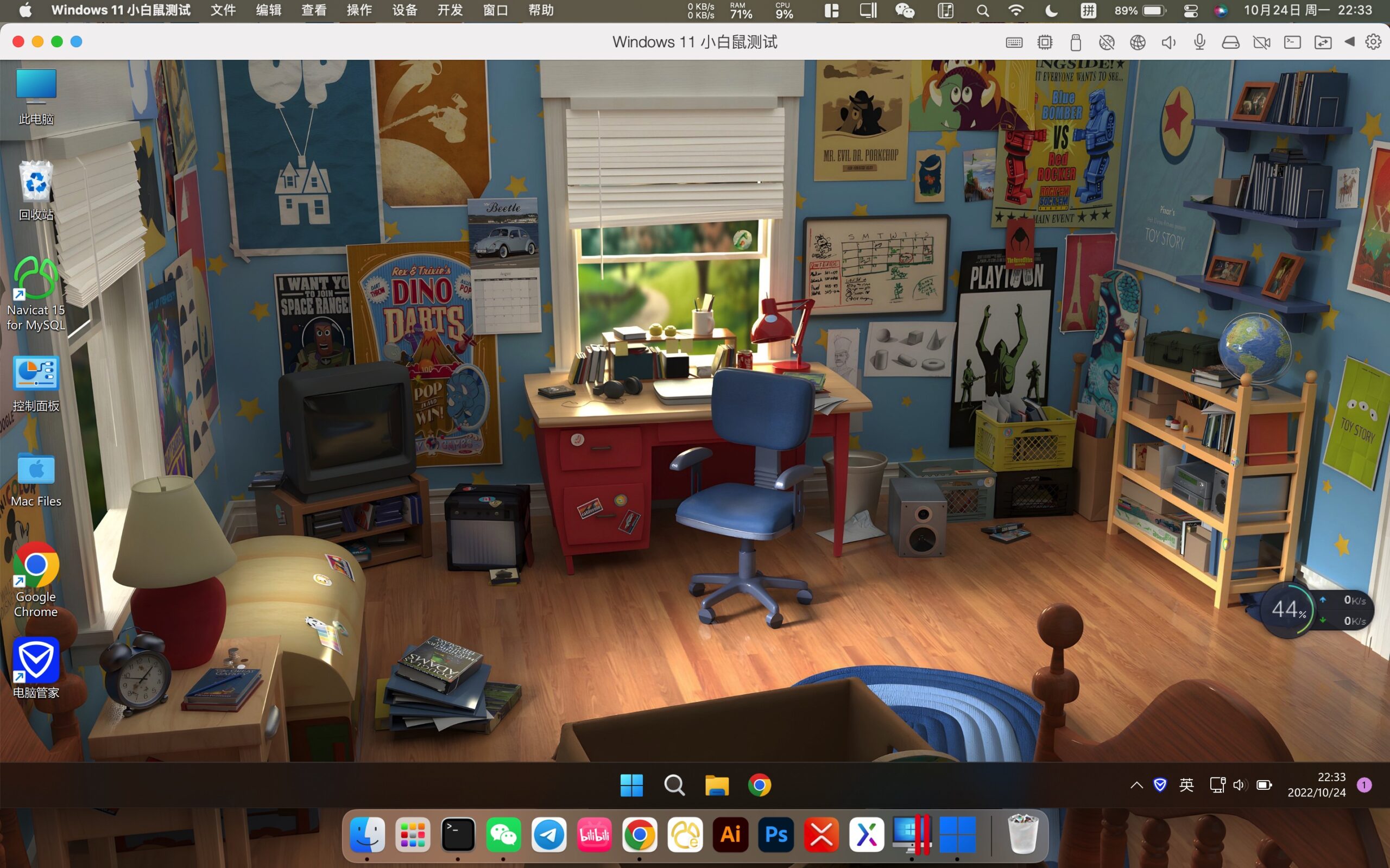Click the speaker sound icon in VM toolbar
Screen dimensions: 1390x868
coord(1168,42)
